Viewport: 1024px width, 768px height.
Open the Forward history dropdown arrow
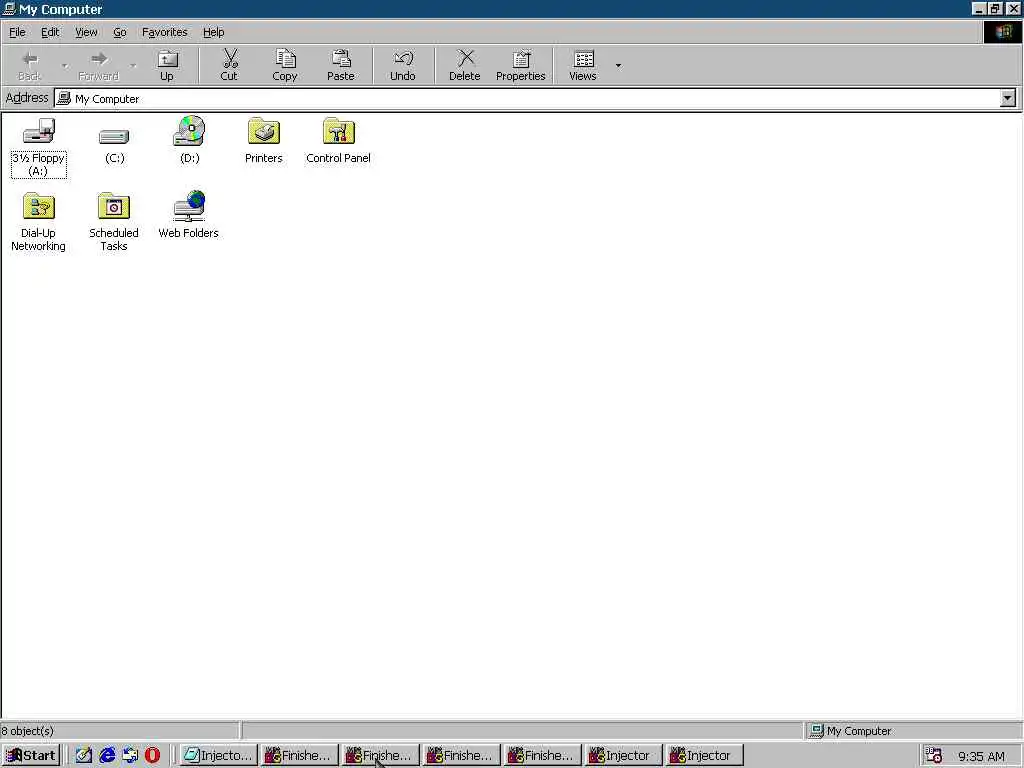(133, 65)
